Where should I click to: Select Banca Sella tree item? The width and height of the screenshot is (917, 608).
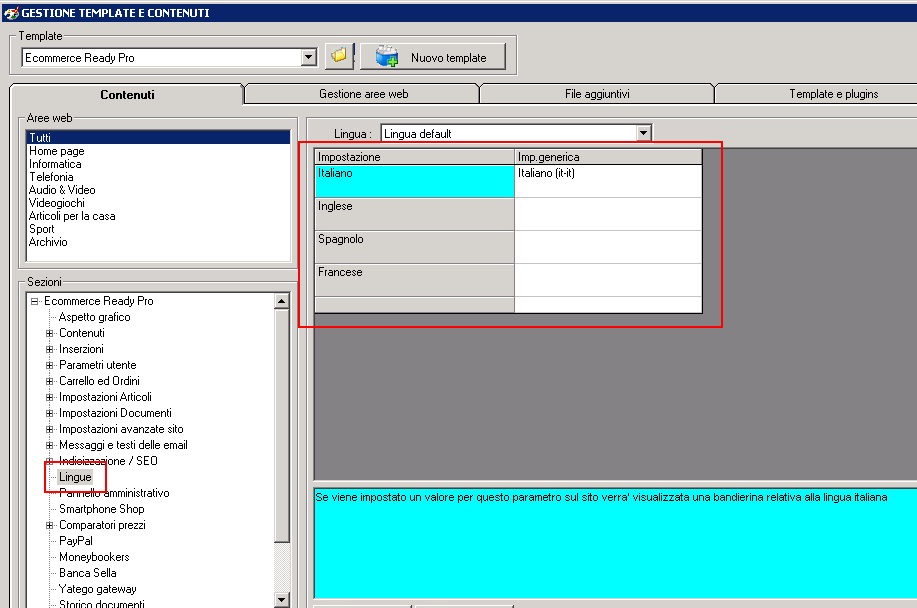point(88,573)
